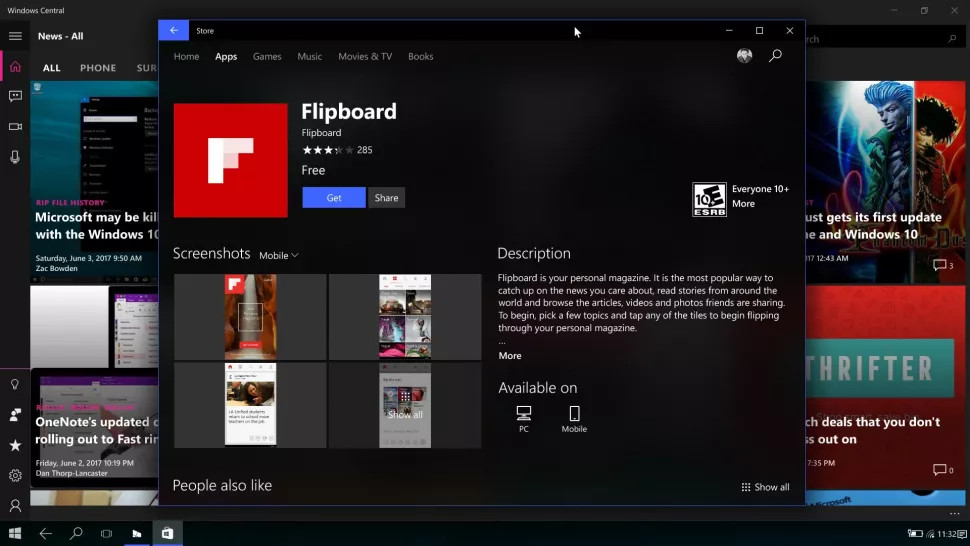This screenshot has width=970, height=546.
Task: Click the Flipboard app logo tile
Action: coord(230,160)
